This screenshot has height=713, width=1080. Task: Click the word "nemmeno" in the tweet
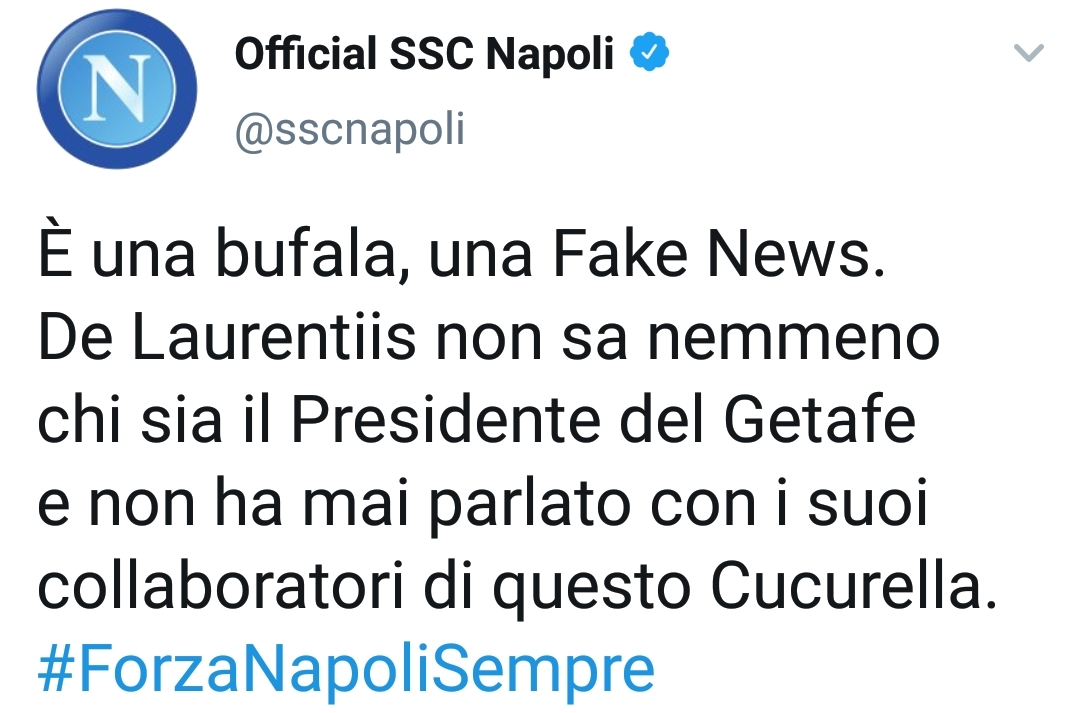(793, 341)
